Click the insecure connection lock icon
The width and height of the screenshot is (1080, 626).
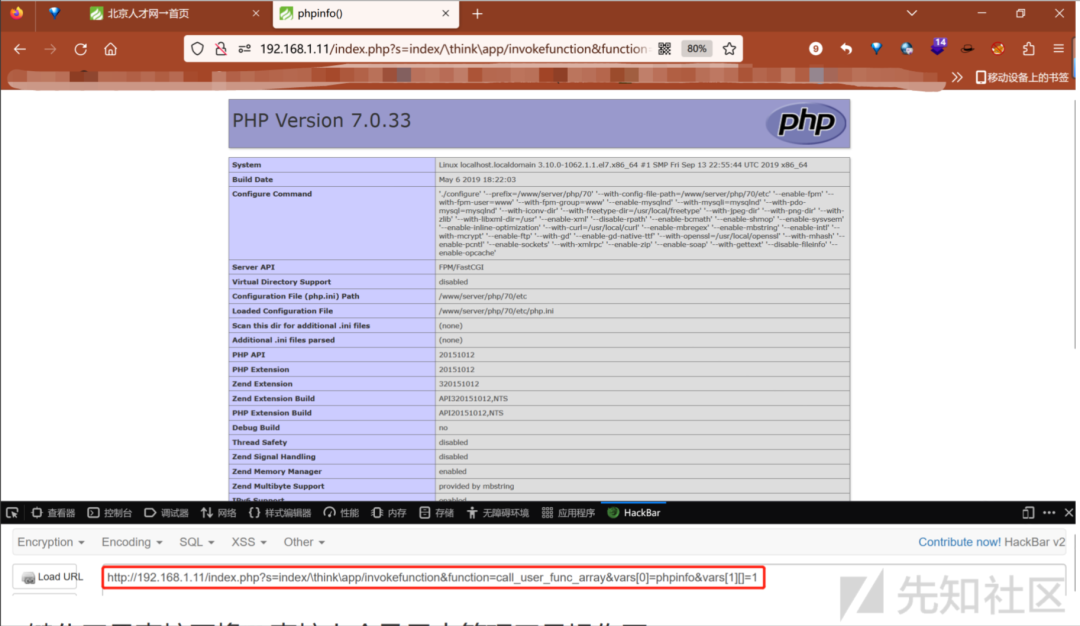coord(220,49)
